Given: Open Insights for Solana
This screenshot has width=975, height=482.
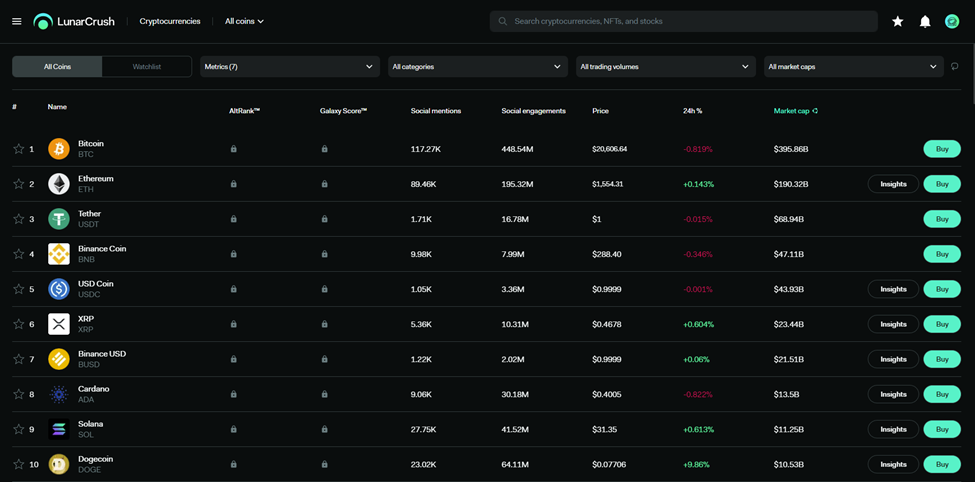Looking at the screenshot, I should [893, 429].
